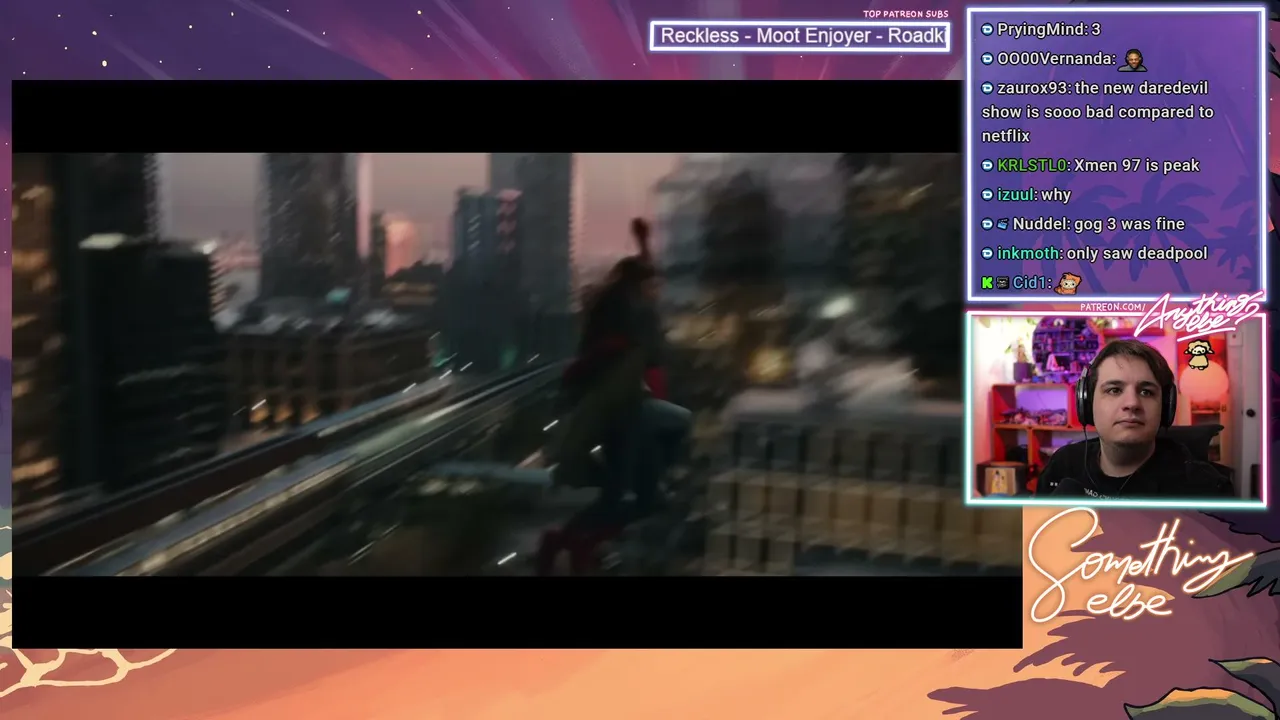Click the chat message "why" from izuul
This screenshot has height=720, width=1280.
[1056, 195]
